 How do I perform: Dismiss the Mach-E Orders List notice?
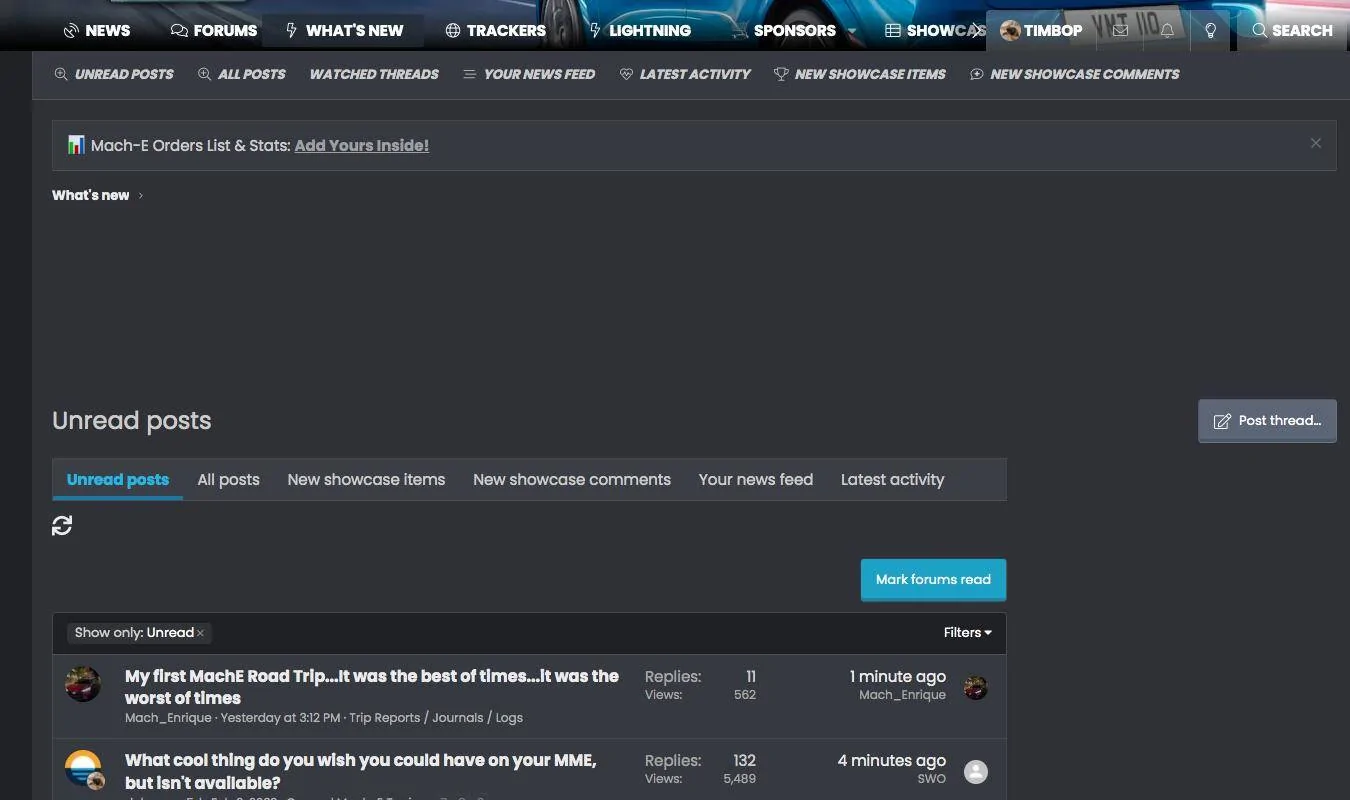(x=1316, y=143)
